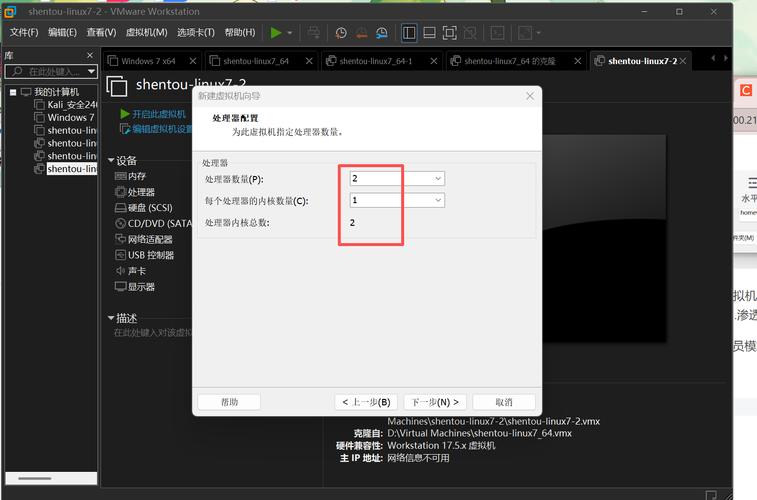The height and width of the screenshot is (500, 757).
Task: Switch to the shentou-linux7_64 tab
Action: point(255,61)
